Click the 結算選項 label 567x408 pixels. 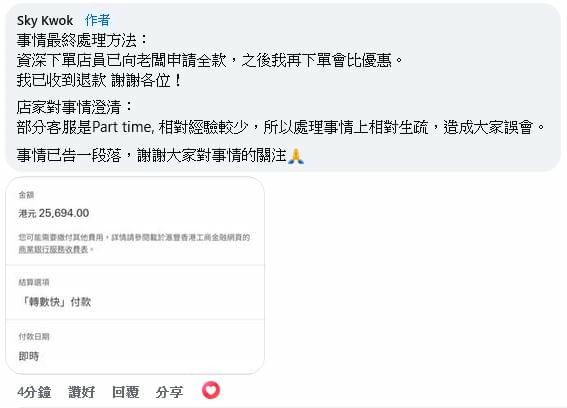click(34, 282)
